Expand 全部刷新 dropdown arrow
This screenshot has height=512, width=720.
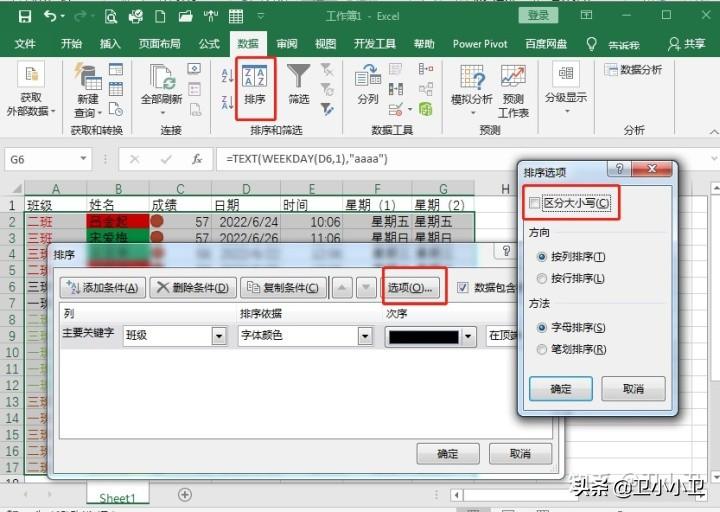click(x=163, y=113)
